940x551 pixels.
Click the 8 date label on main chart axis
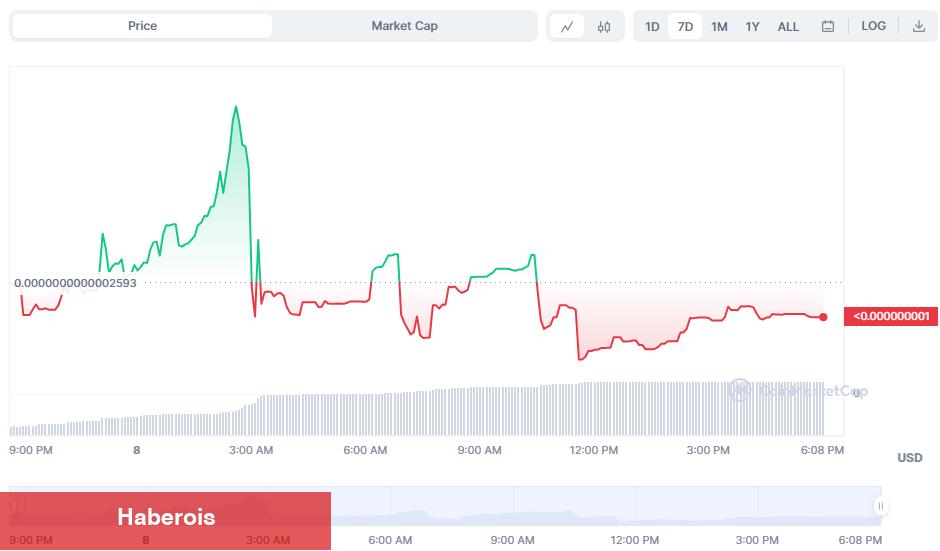(x=137, y=450)
